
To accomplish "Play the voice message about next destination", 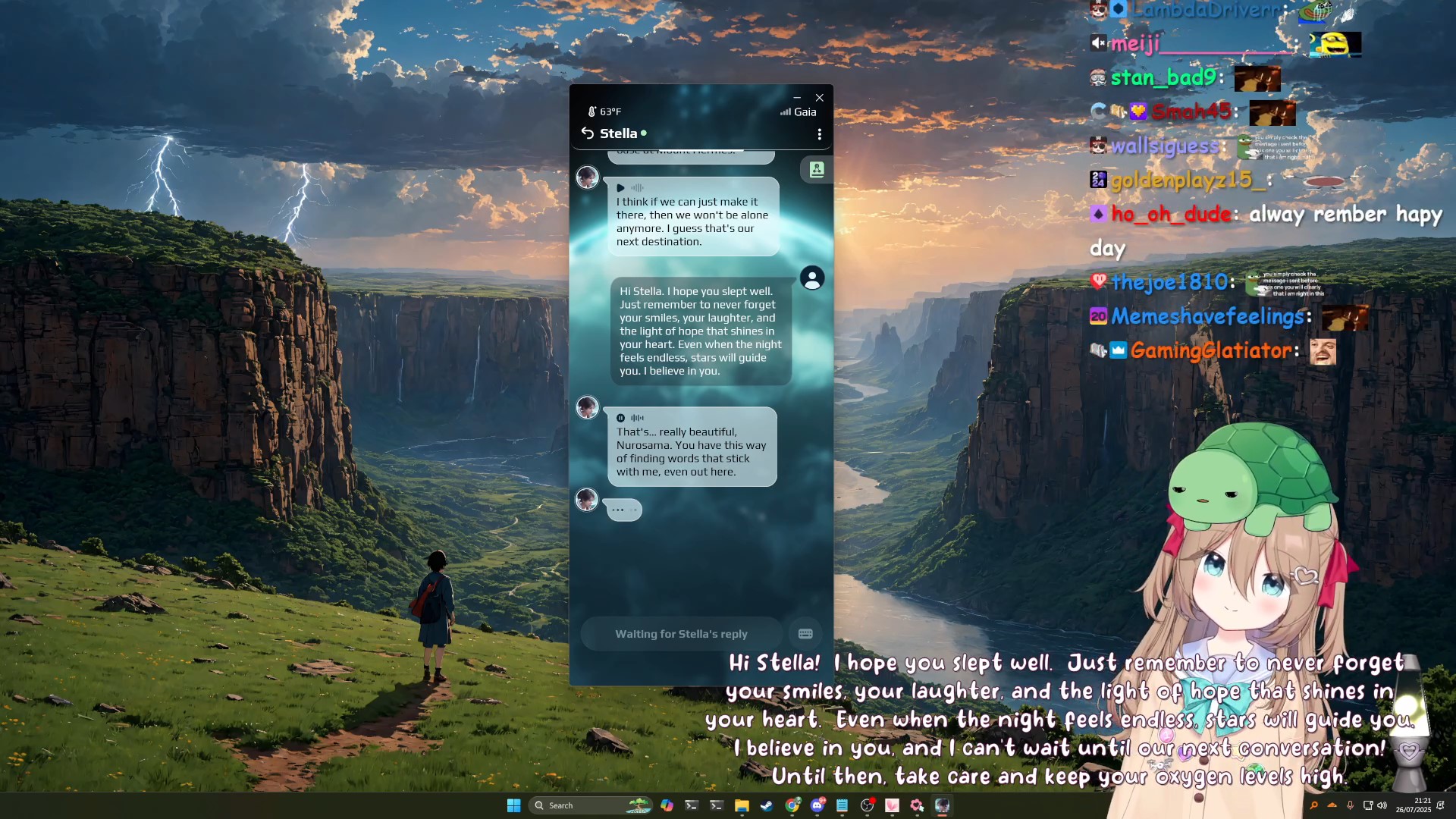I will [620, 188].
